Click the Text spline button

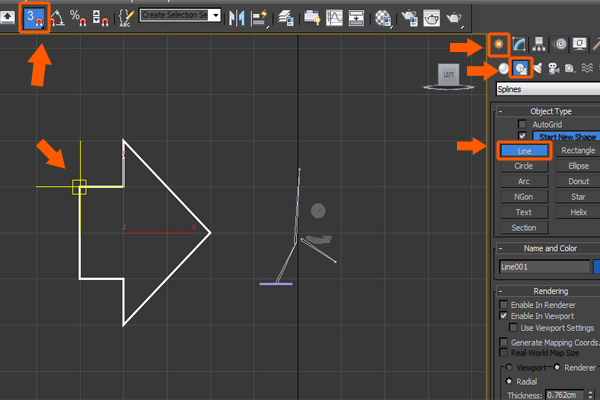point(524,212)
